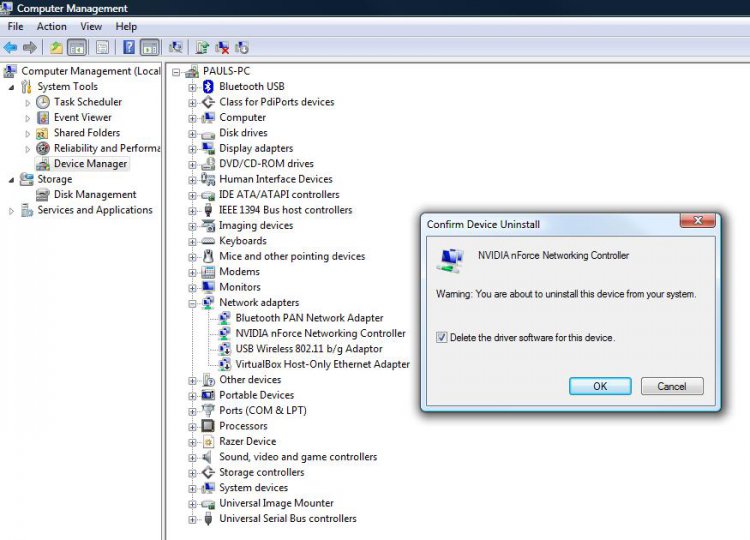Collapse the PAULS-PC root node
Screen dimensions: 750x540
click(176, 72)
